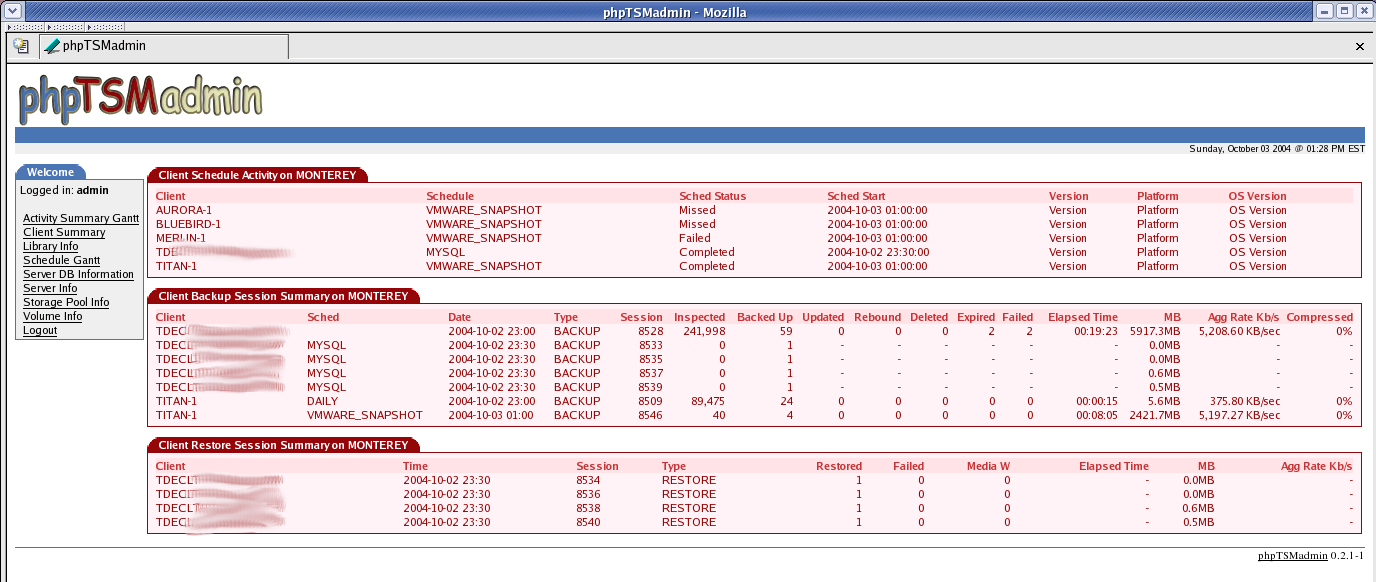Close the current browser tab

coord(1359,47)
